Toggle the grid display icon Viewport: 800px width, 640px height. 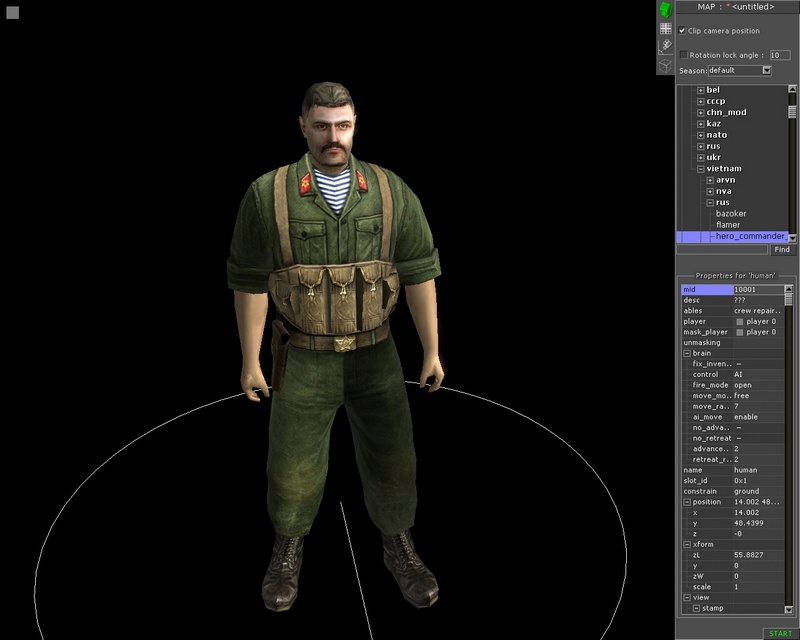point(665,29)
